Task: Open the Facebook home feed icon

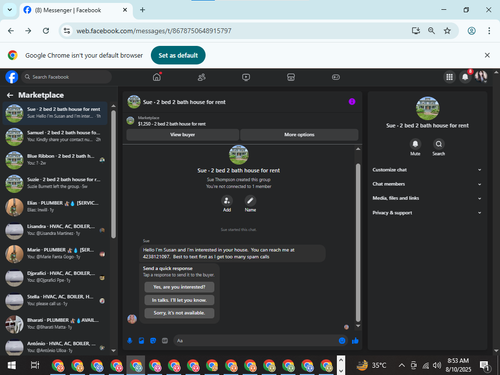Action: [157, 77]
